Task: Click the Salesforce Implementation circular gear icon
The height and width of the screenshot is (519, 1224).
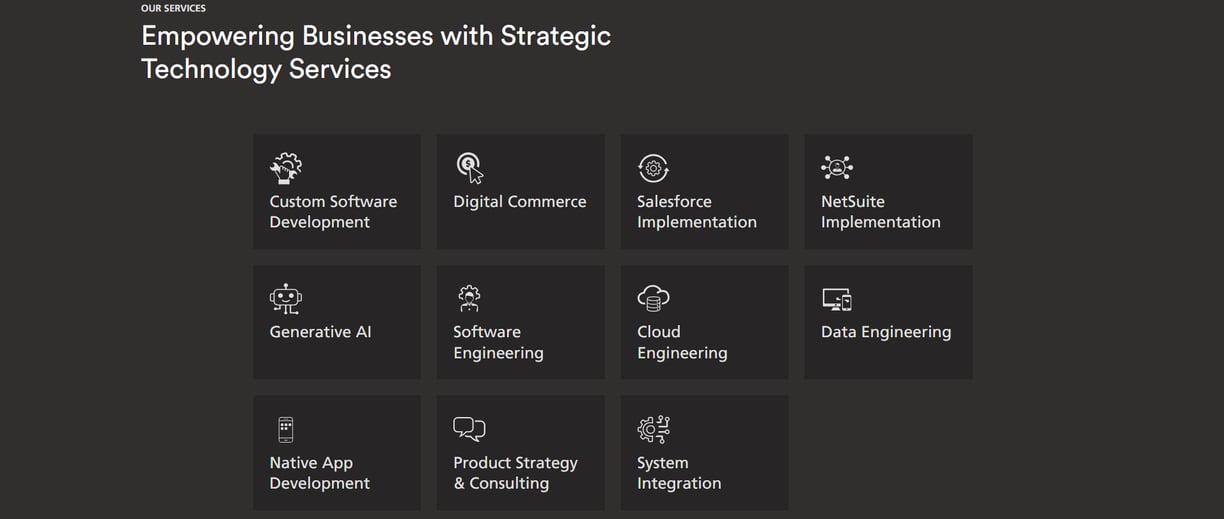Action: point(653,168)
